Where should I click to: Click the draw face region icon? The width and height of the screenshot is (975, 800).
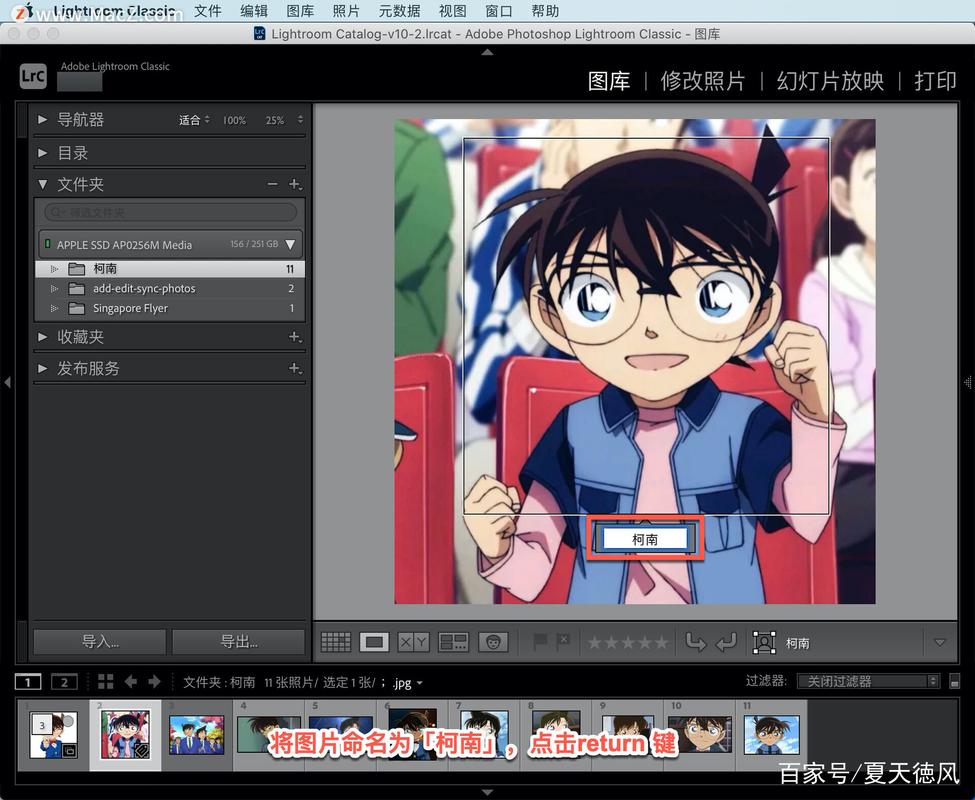coord(764,642)
